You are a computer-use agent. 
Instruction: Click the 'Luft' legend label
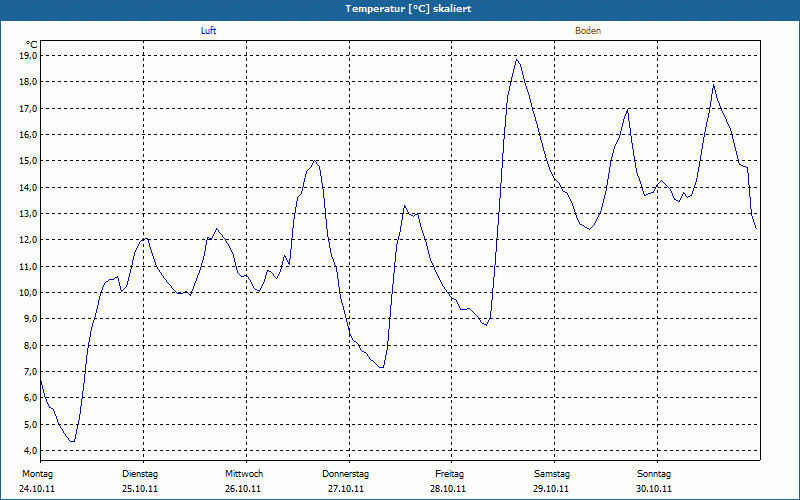[x=208, y=31]
